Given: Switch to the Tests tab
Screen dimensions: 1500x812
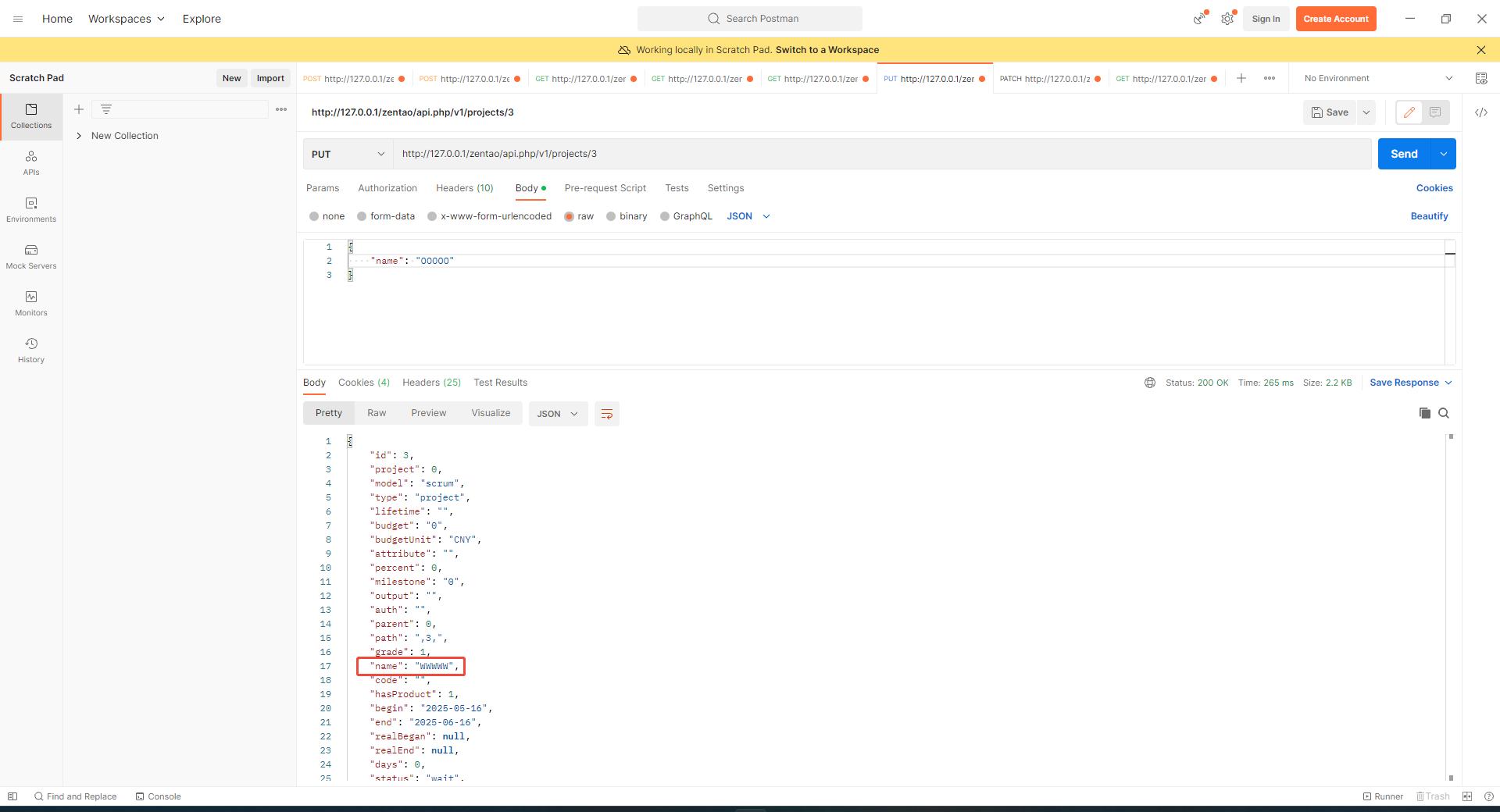Looking at the screenshot, I should pyautogui.click(x=677, y=188).
